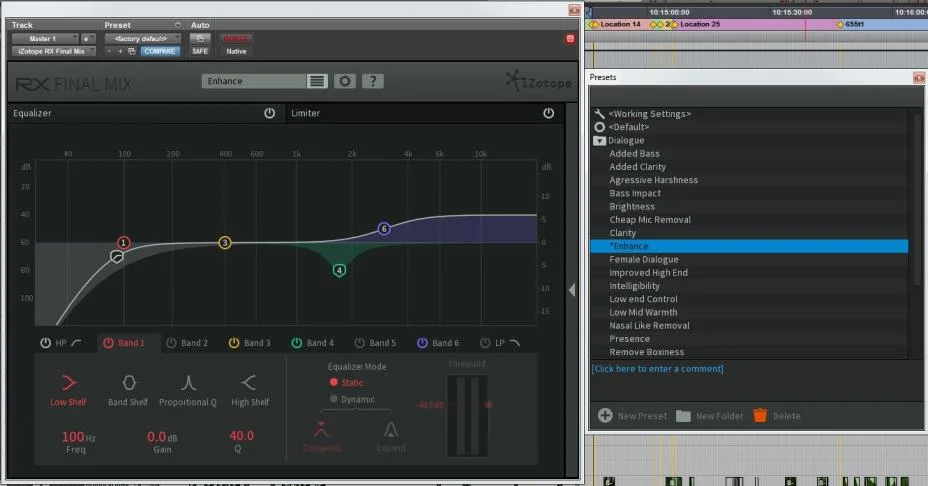Click the next preset plus button

click(120, 52)
